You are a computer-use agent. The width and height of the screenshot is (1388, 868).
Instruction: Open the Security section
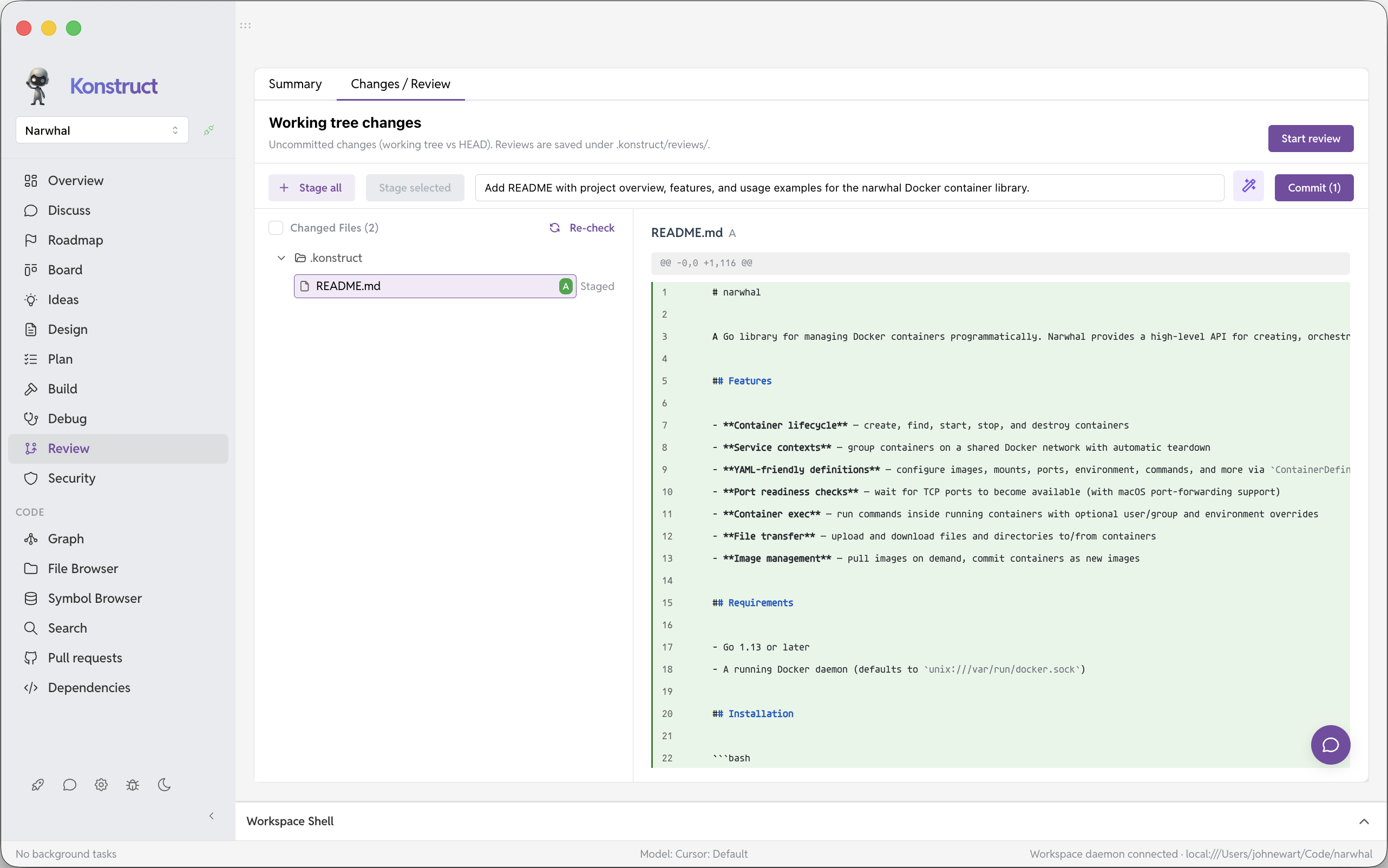click(119, 479)
